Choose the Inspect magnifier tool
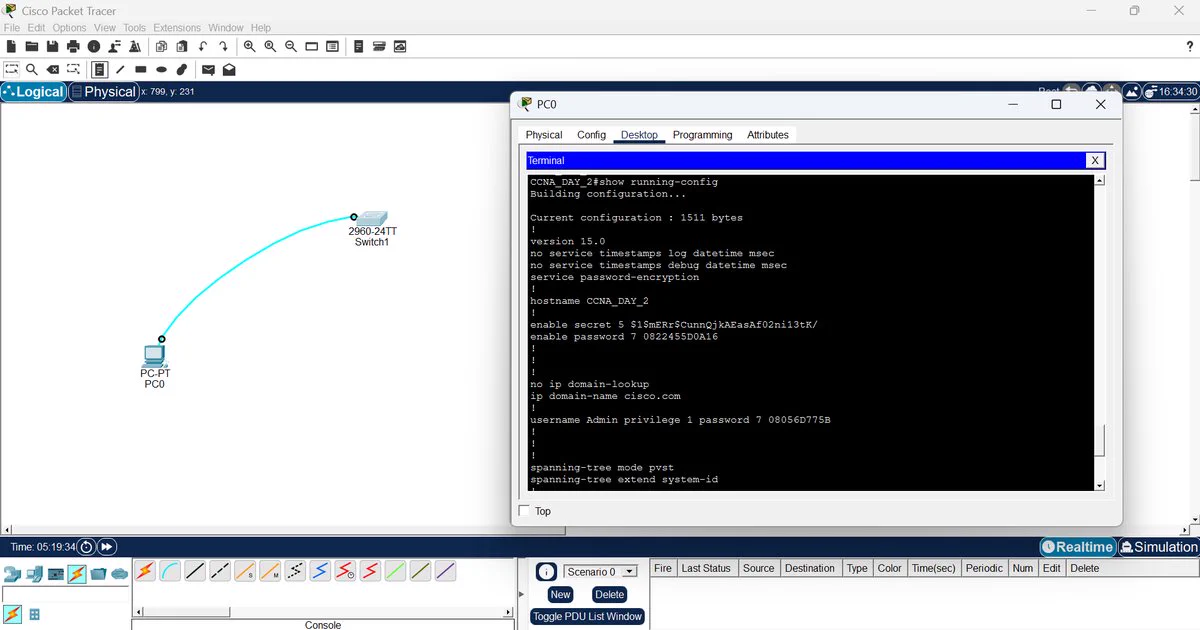Image resolution: width=1200 pixels, height=630 pixels. tap(32, 69)
